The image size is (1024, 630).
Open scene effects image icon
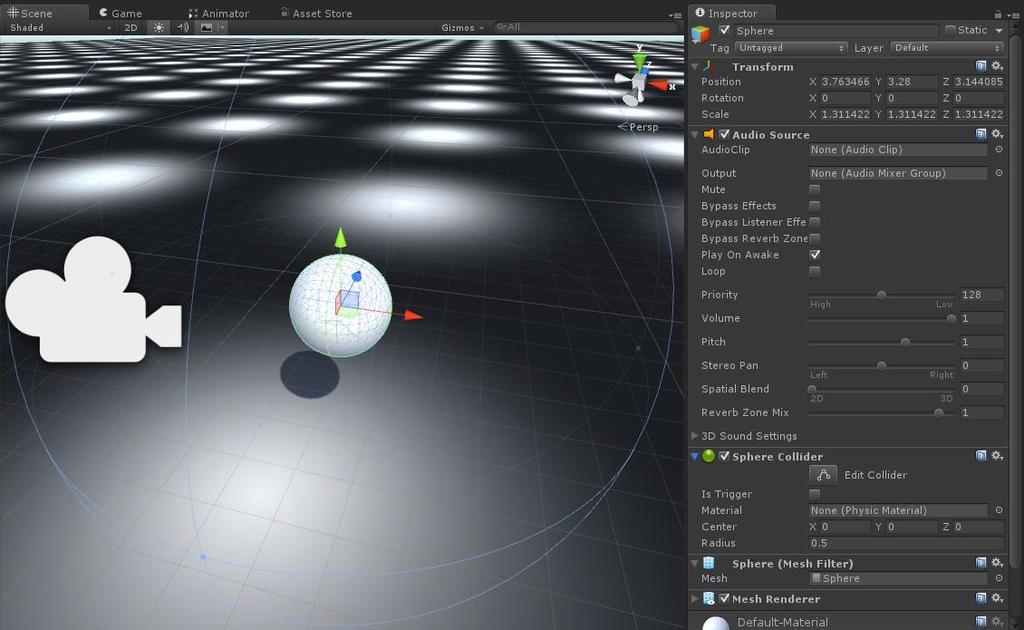pyautogui.click(x=206, y=27)
